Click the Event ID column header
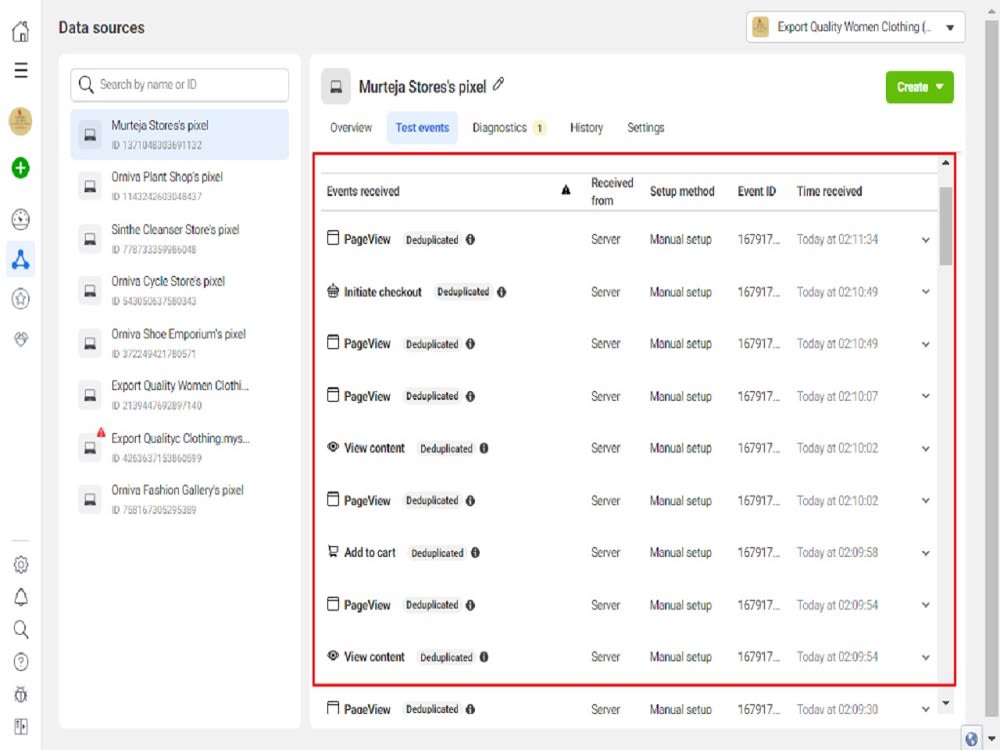 (756, 191)
